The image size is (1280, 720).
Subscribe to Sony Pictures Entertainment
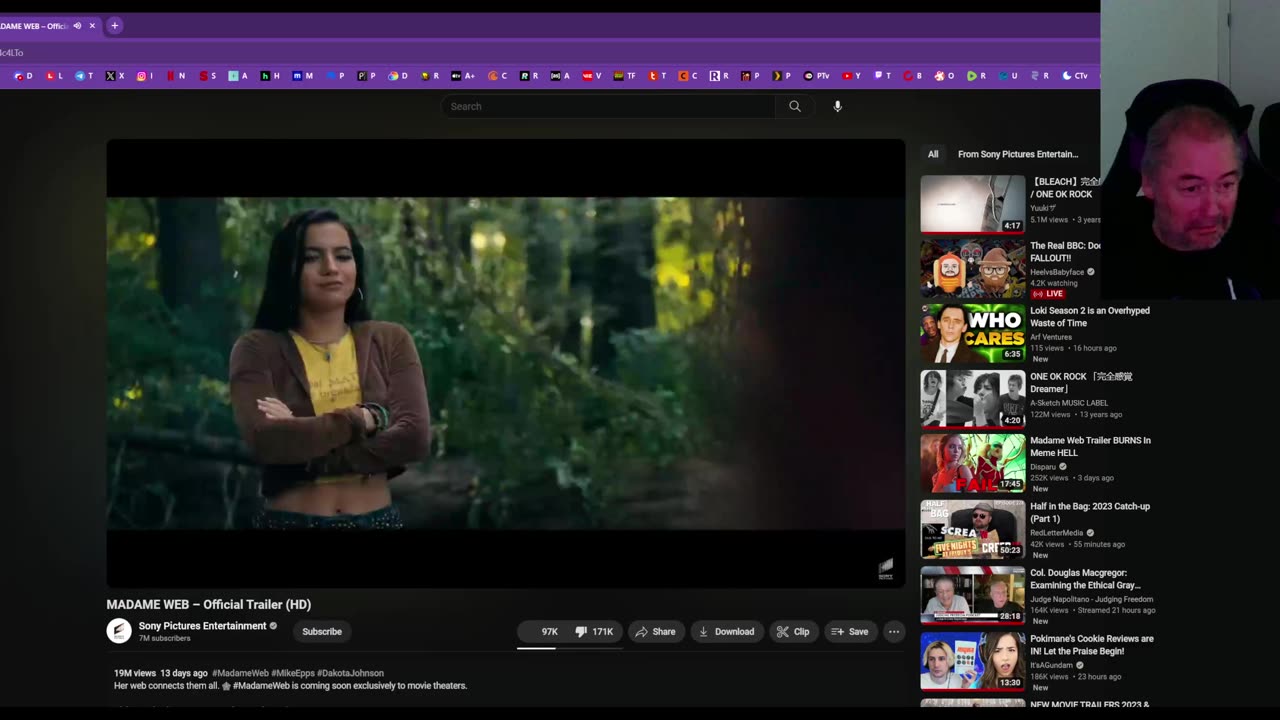pyautogui.click(x=322, y=631)
